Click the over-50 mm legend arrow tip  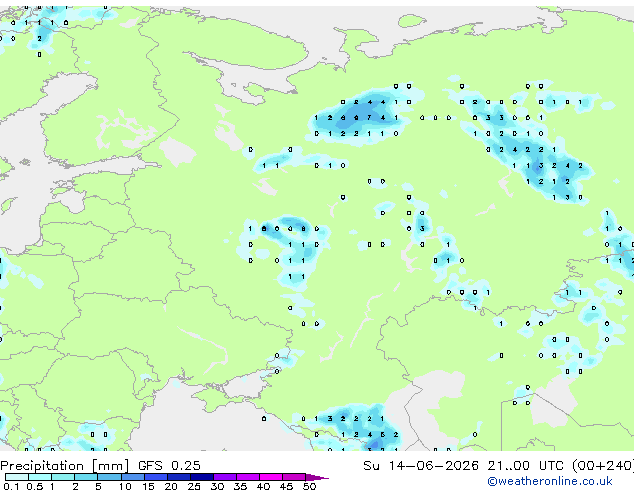coord(317,477)
